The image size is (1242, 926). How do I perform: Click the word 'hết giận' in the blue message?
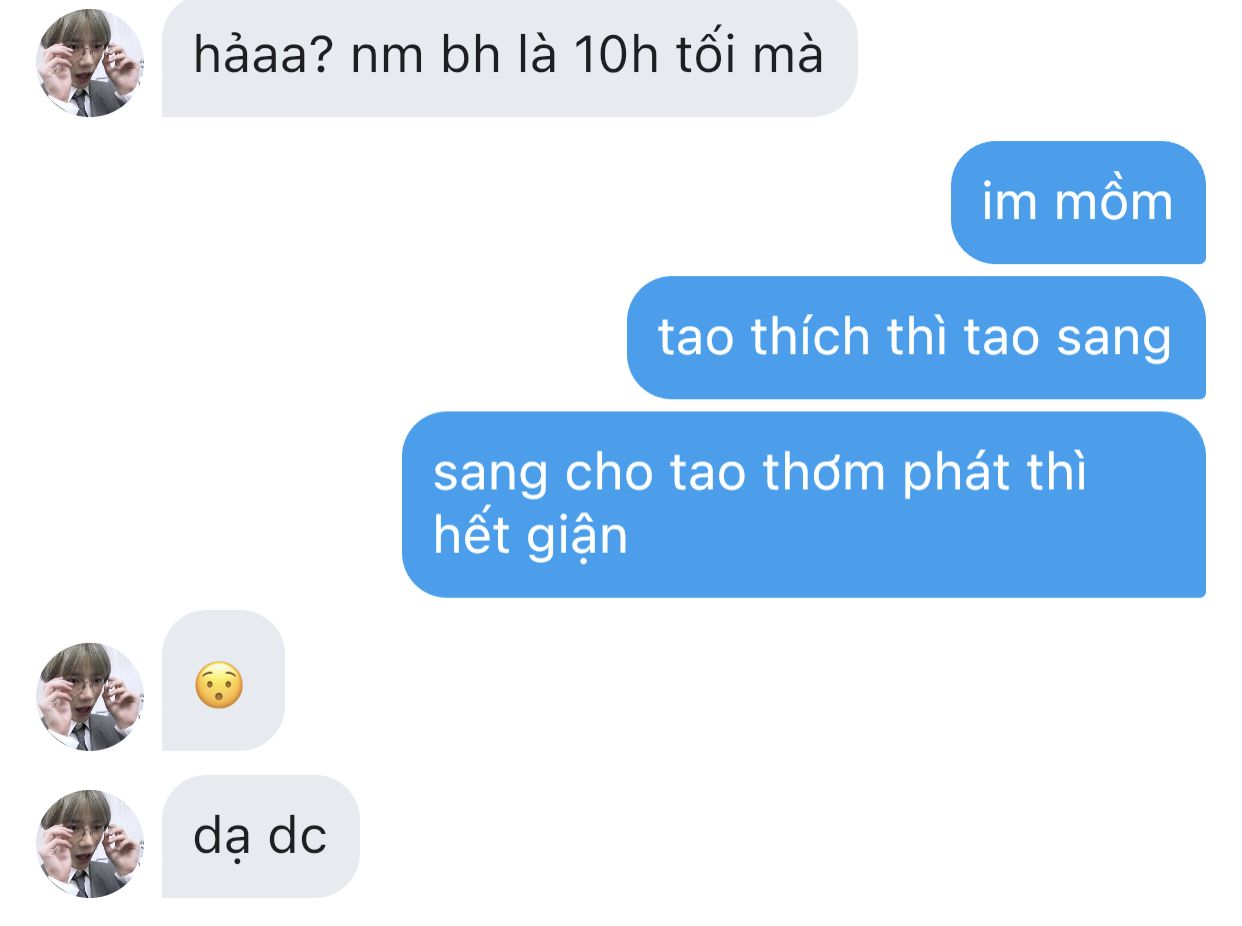click(530, 538)
